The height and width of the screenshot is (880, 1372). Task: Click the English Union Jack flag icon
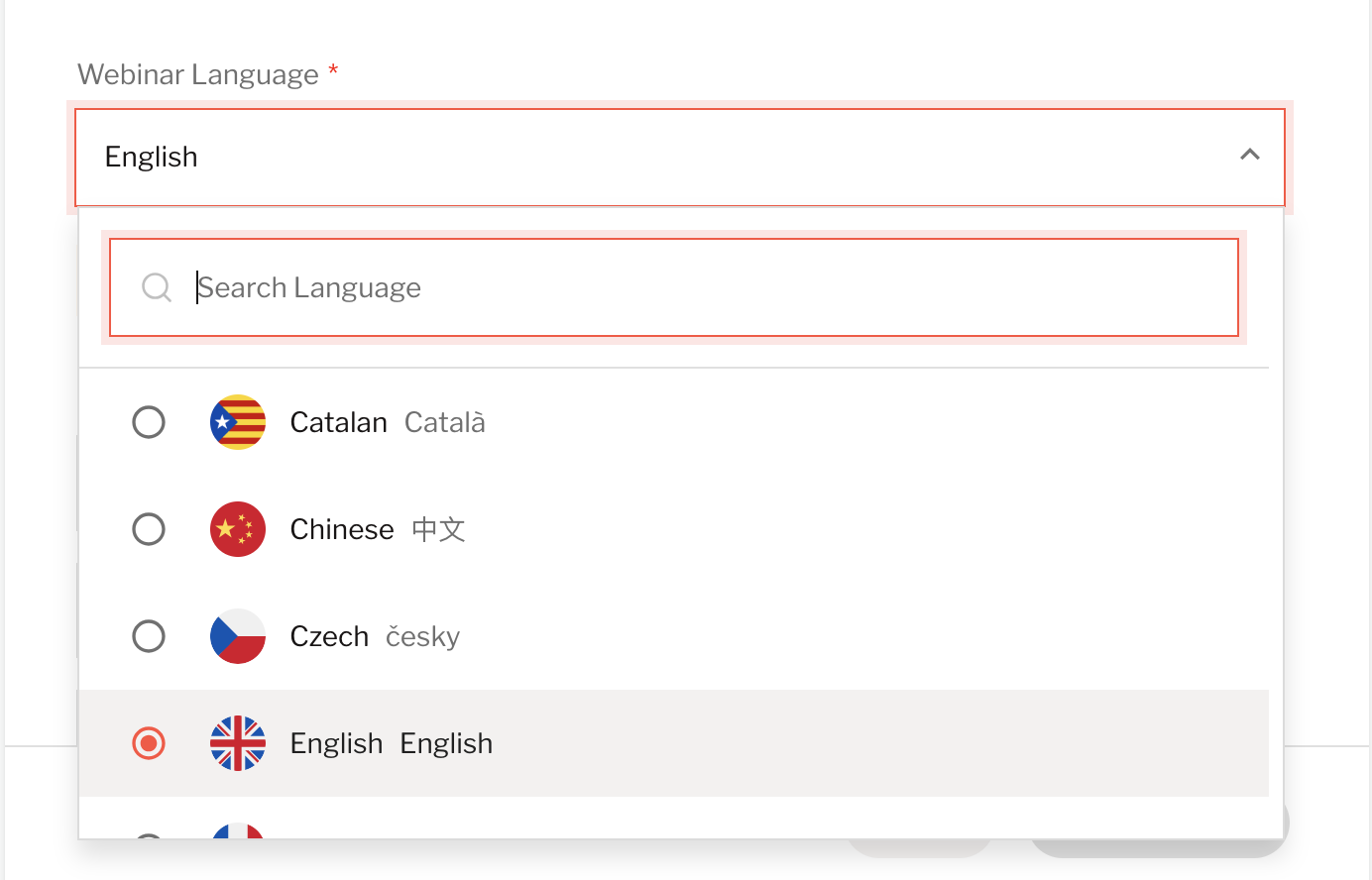238,743
